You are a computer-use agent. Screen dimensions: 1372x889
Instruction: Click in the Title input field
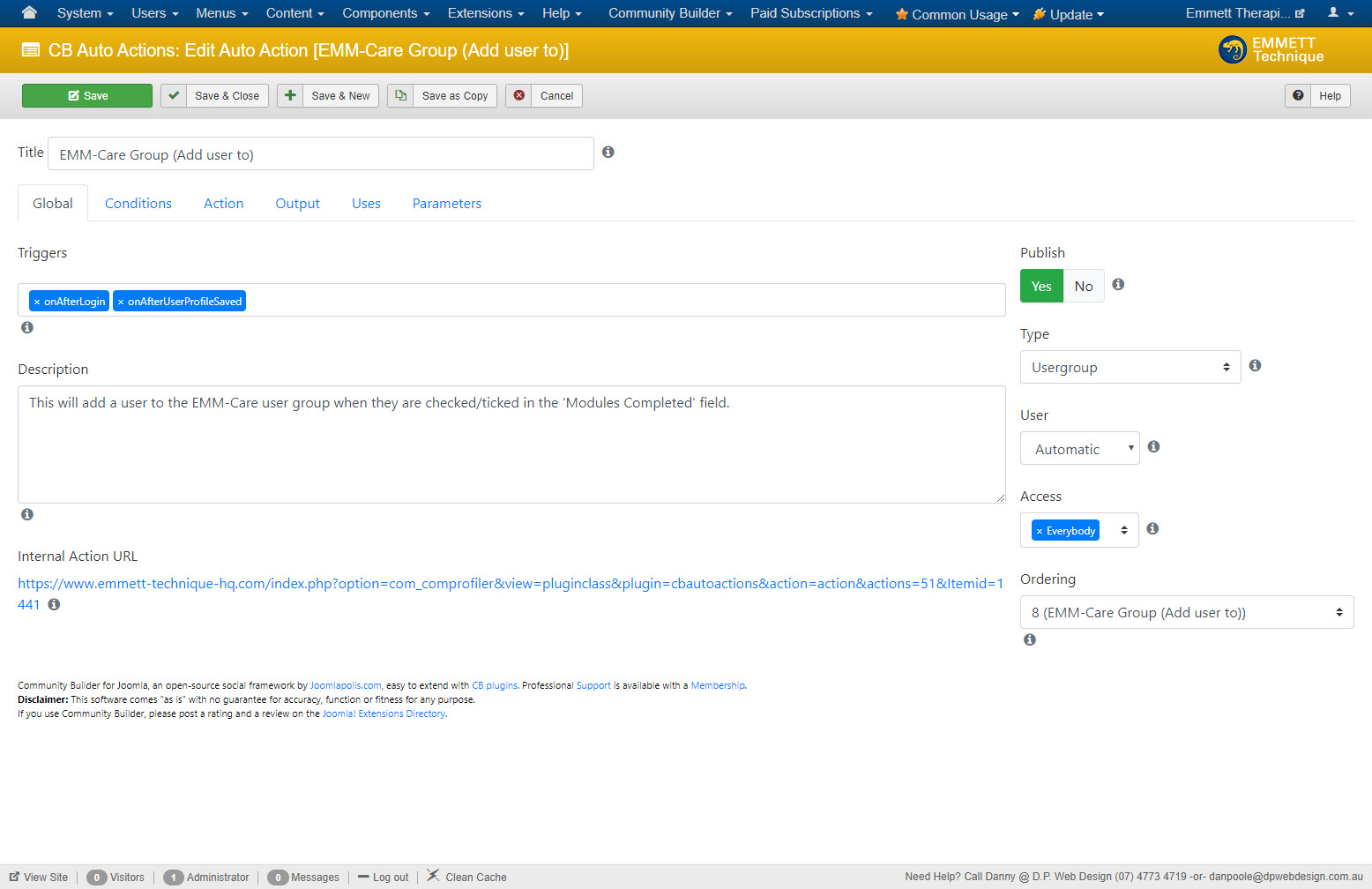321,153
